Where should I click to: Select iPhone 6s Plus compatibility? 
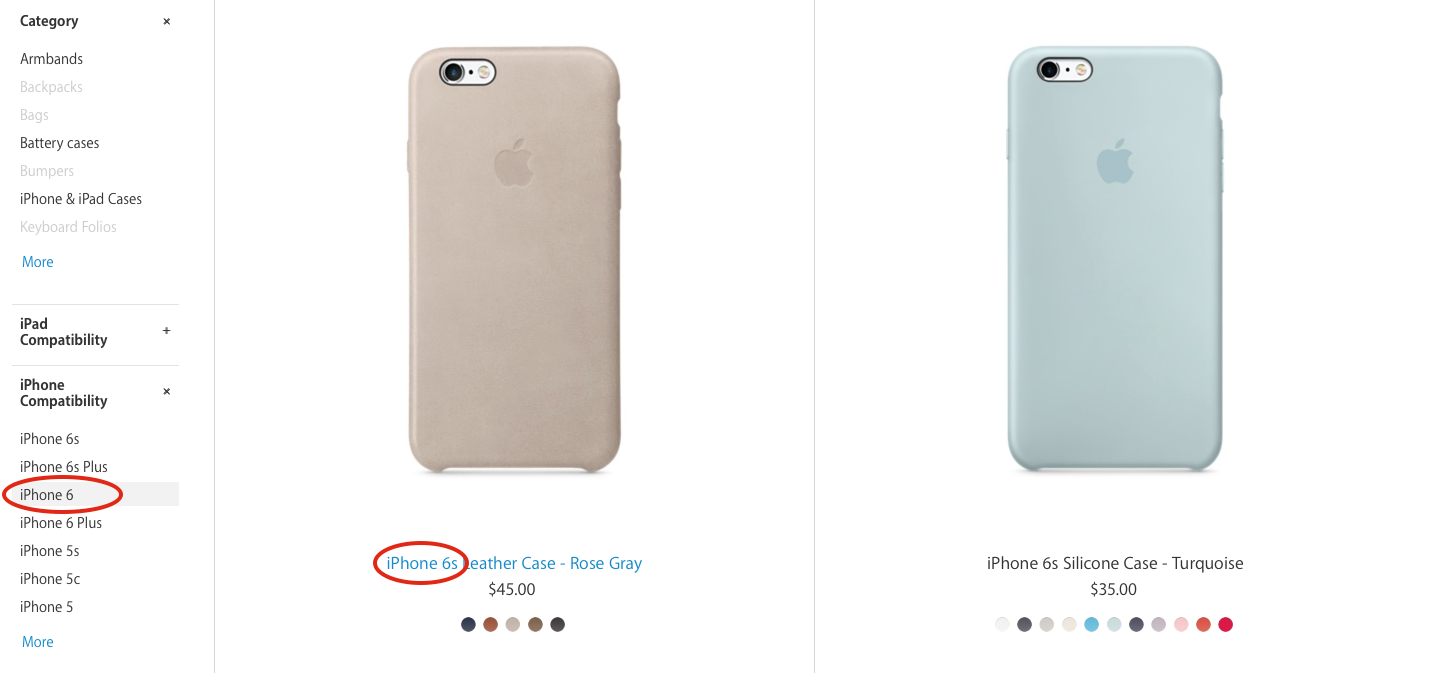(x=64, y=467)
